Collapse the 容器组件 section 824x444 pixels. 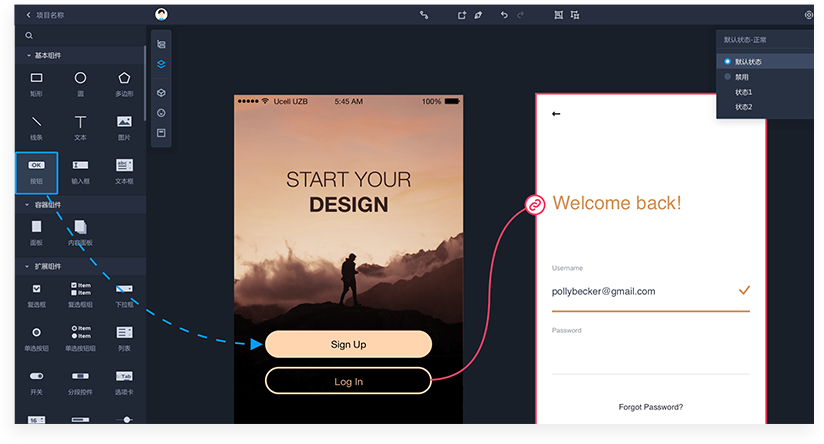click(28, 204)
